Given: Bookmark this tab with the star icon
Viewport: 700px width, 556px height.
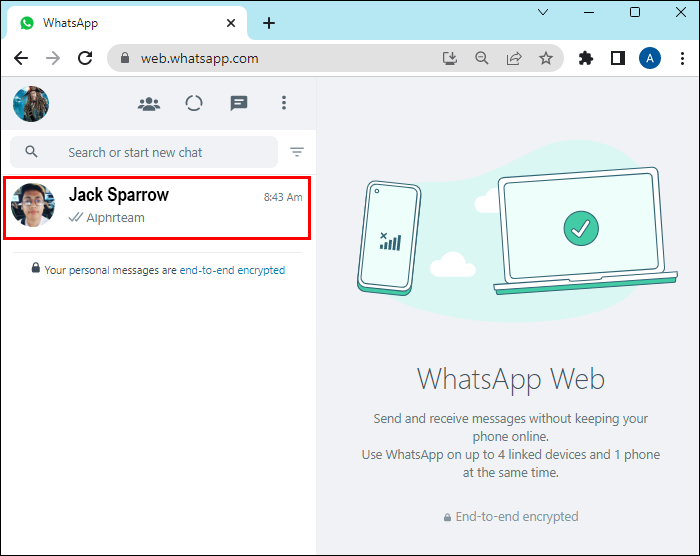Looking at the screenshot, I should pos(546,58).
